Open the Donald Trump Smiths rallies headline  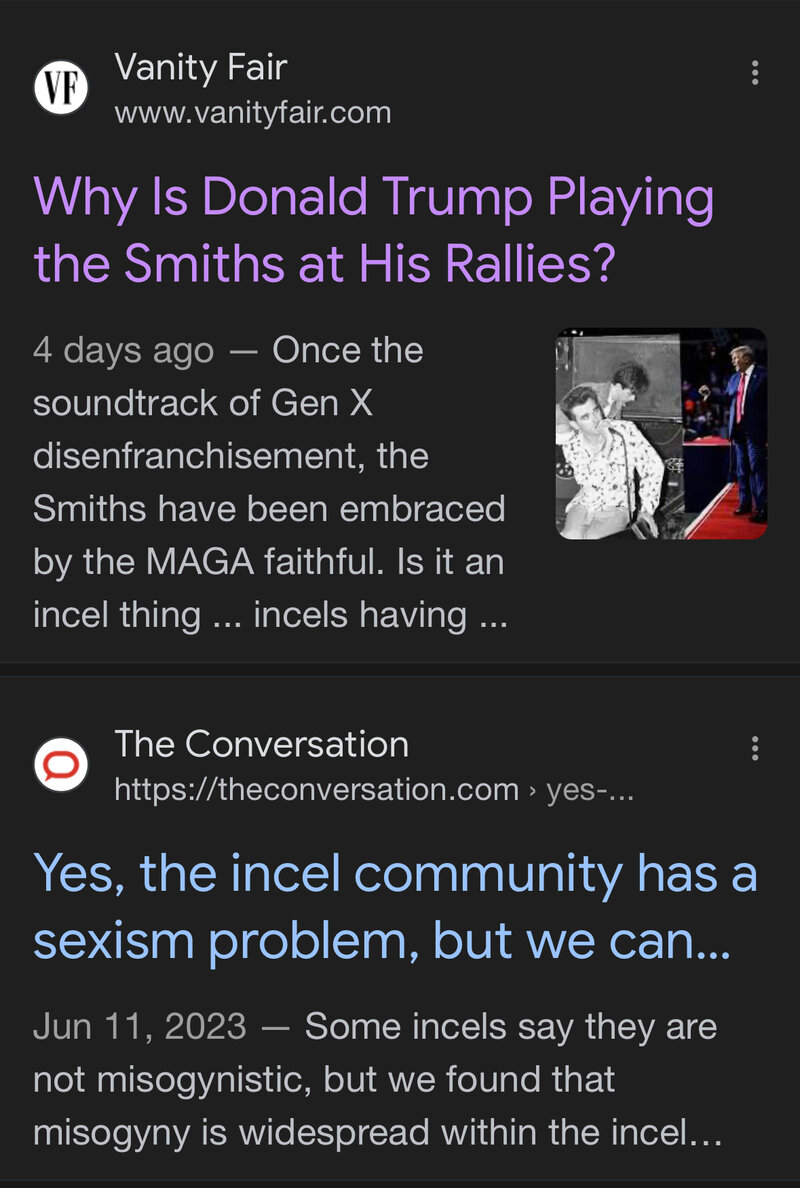[x=373, y=230]
